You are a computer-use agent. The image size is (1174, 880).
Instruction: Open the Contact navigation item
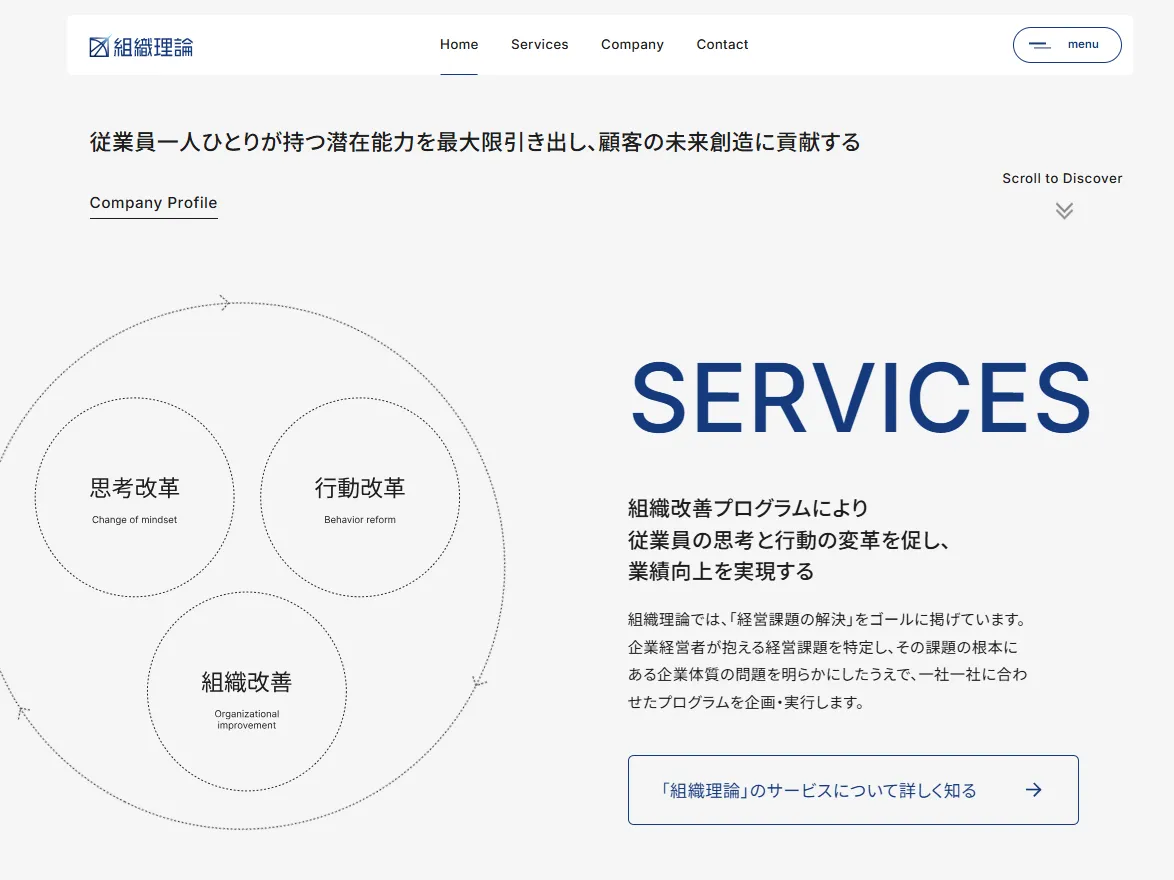pos(722,45)
